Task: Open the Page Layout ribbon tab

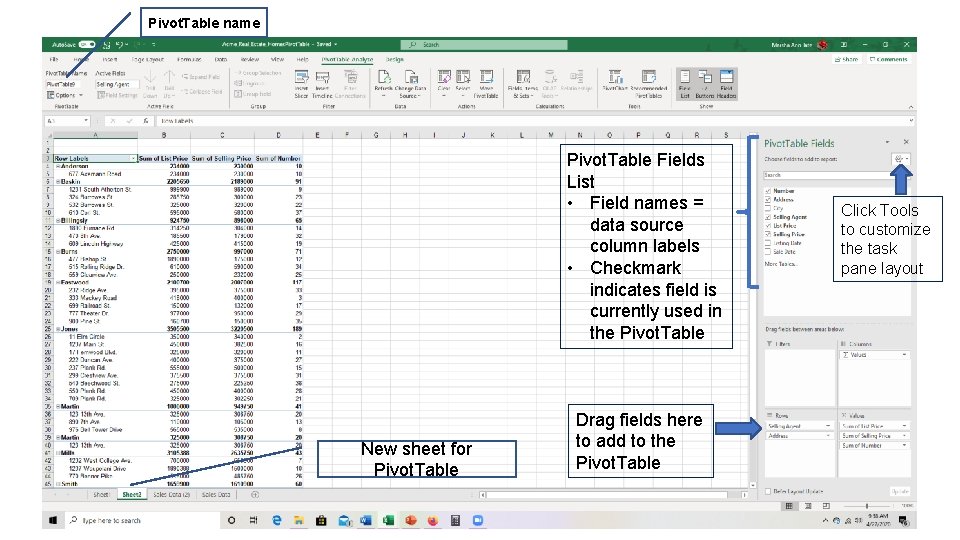Action: click(x=148, y=59)
